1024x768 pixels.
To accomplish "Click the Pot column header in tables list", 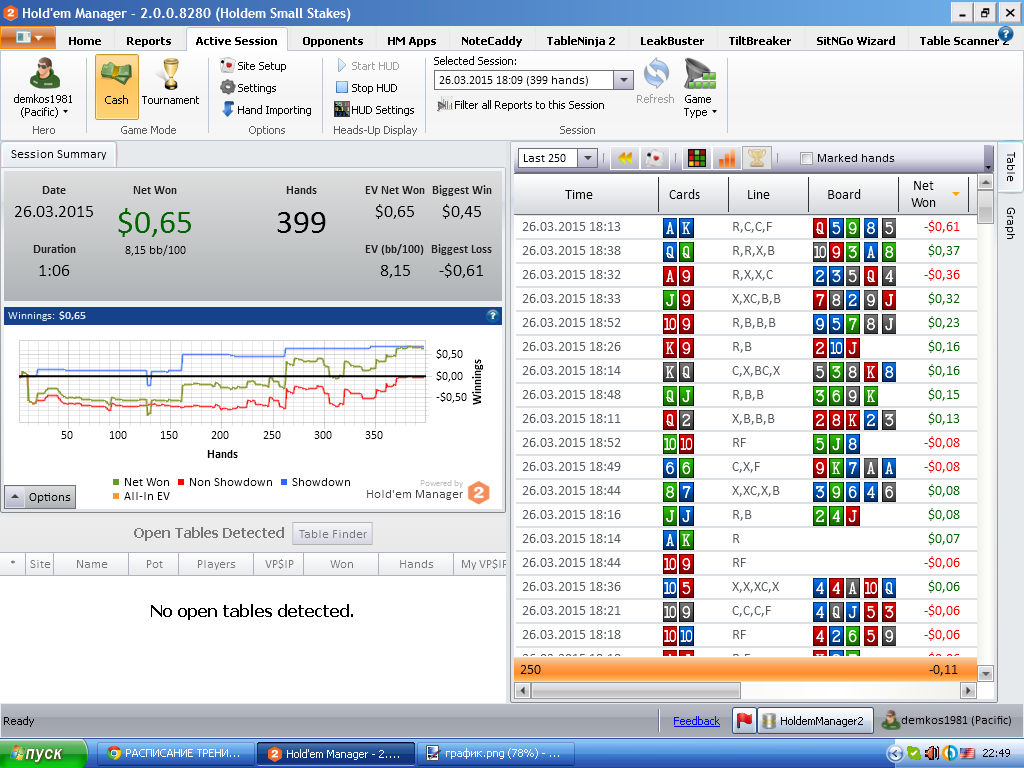I will (153, 564).
